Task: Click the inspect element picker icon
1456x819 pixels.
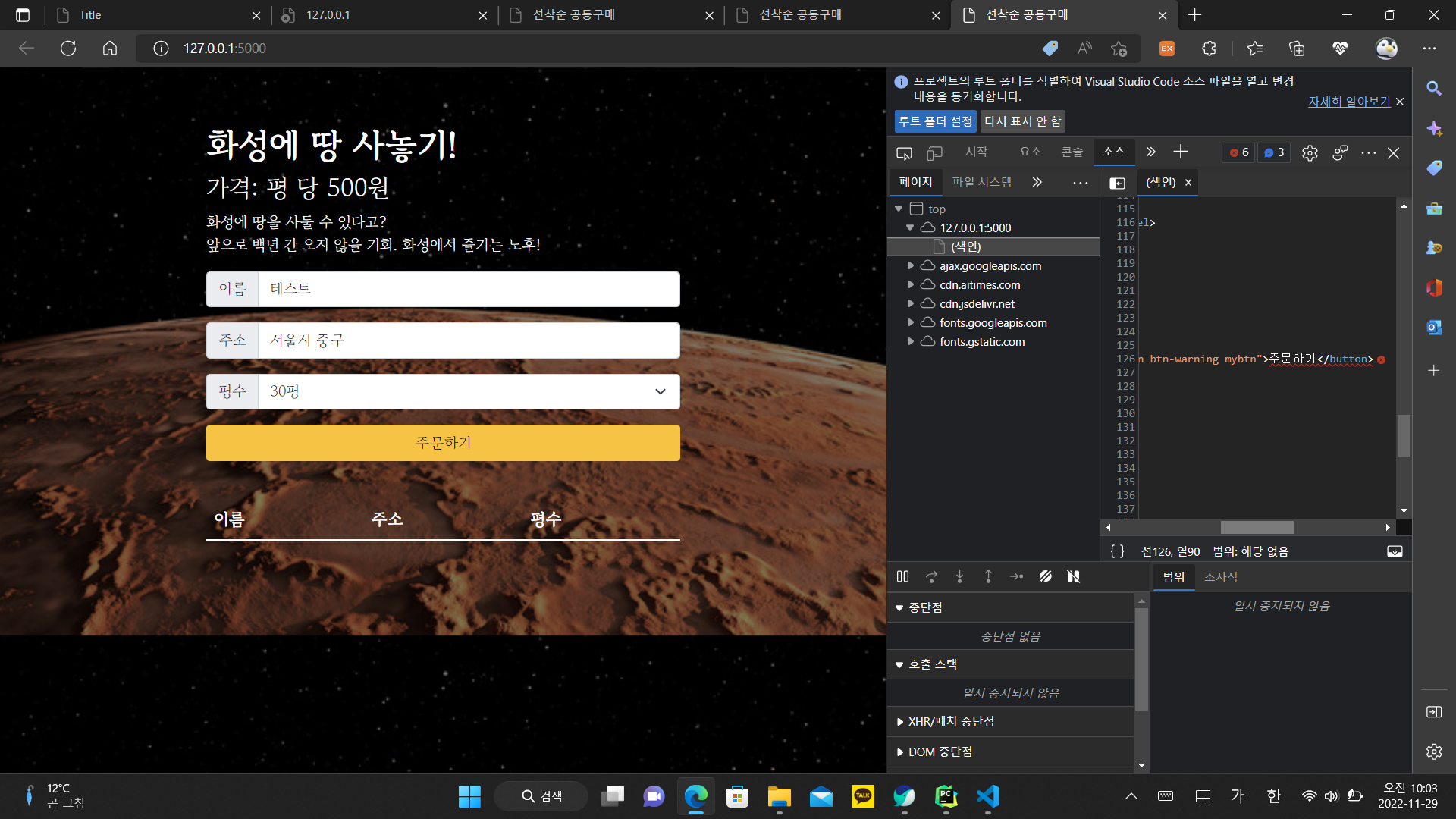Action: [x=904, y=152]
